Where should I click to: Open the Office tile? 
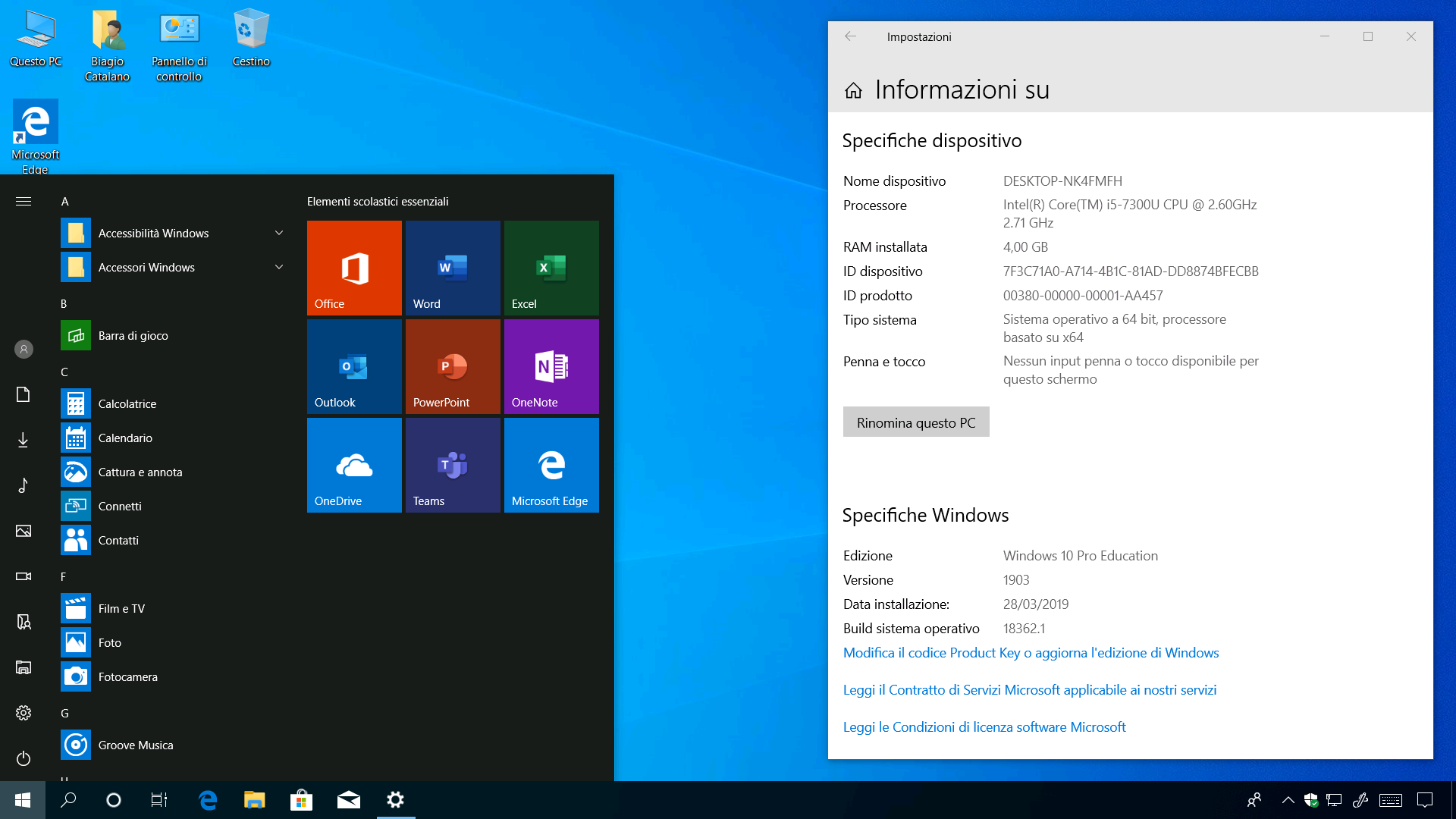[x=354, y=268]
